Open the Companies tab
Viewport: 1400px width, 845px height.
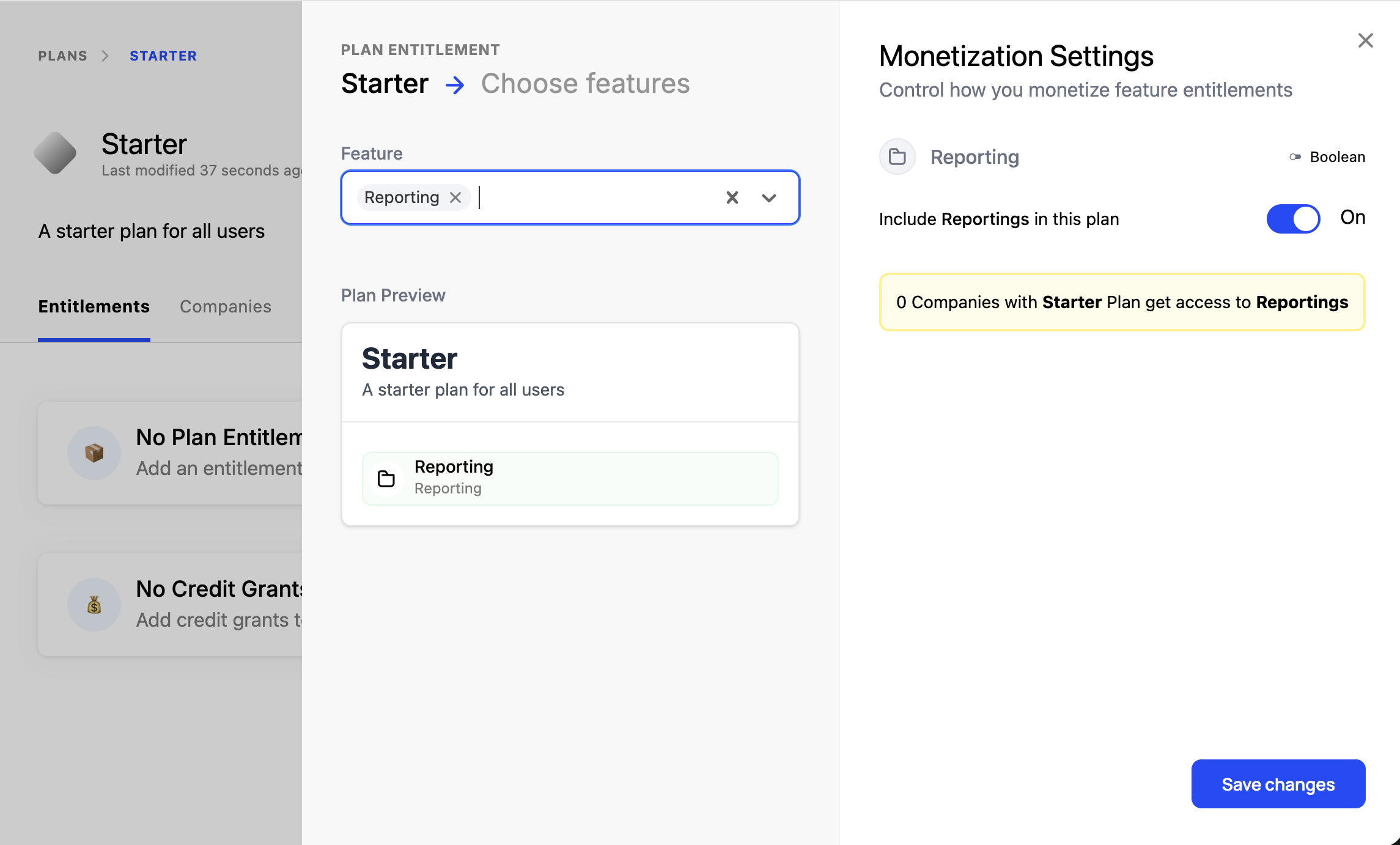[x=225, y=306]
